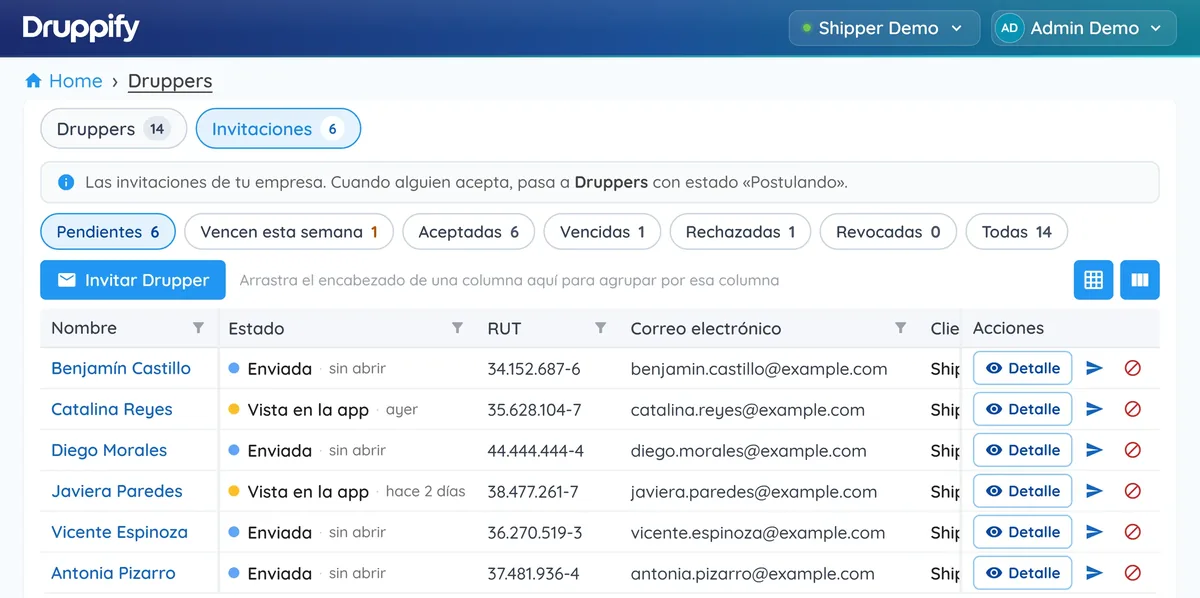Open filter on Correo electrónico column
1200x598 pixels.
coord(900,328)
